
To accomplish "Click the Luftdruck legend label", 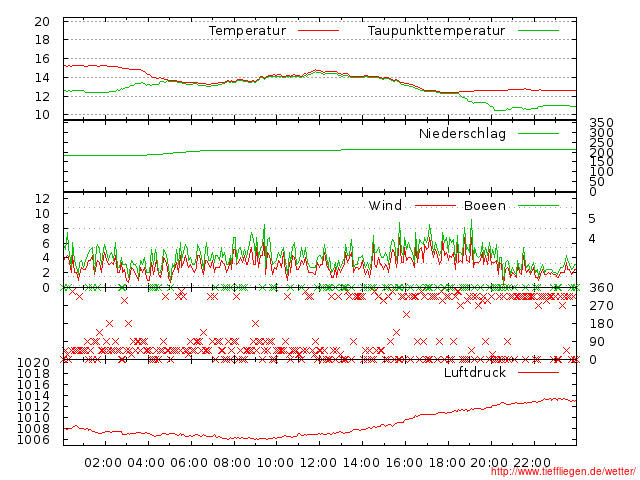I will [475, 372].
